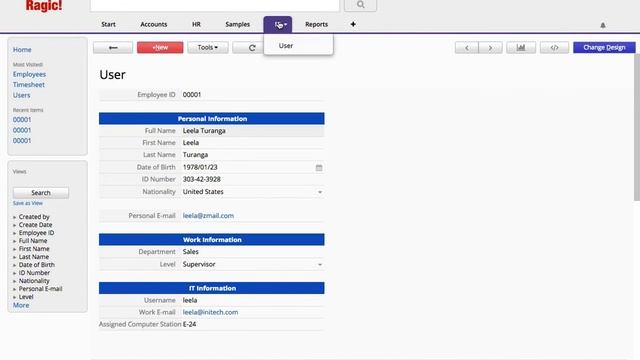The width and height of the screenshot is (640, 360).
Task: Open the Accounts tab
Action: 153,24
